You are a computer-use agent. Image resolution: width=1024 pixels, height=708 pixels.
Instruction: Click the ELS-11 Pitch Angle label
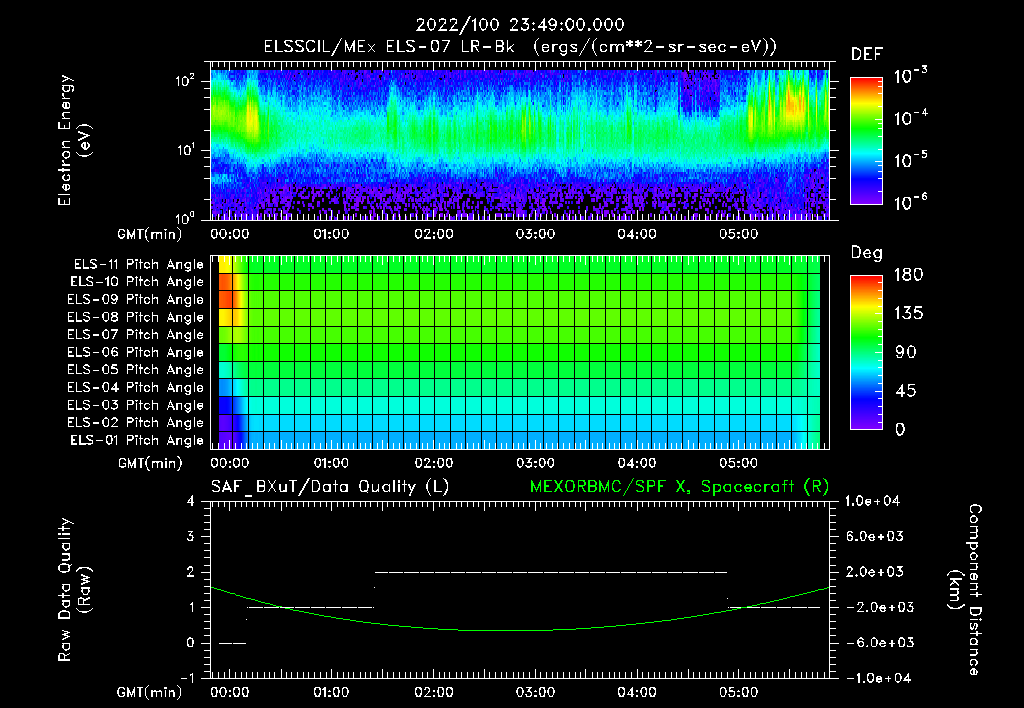tap(138, 265)
